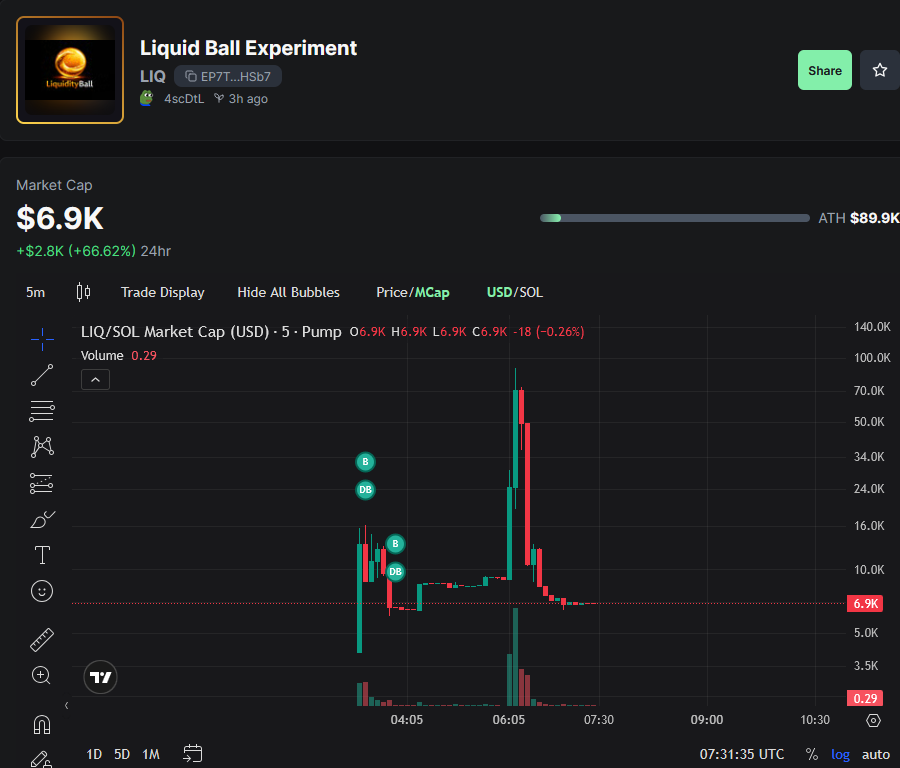
Task: Open the forecasting and measurement tools
Action: click(42, 483)
